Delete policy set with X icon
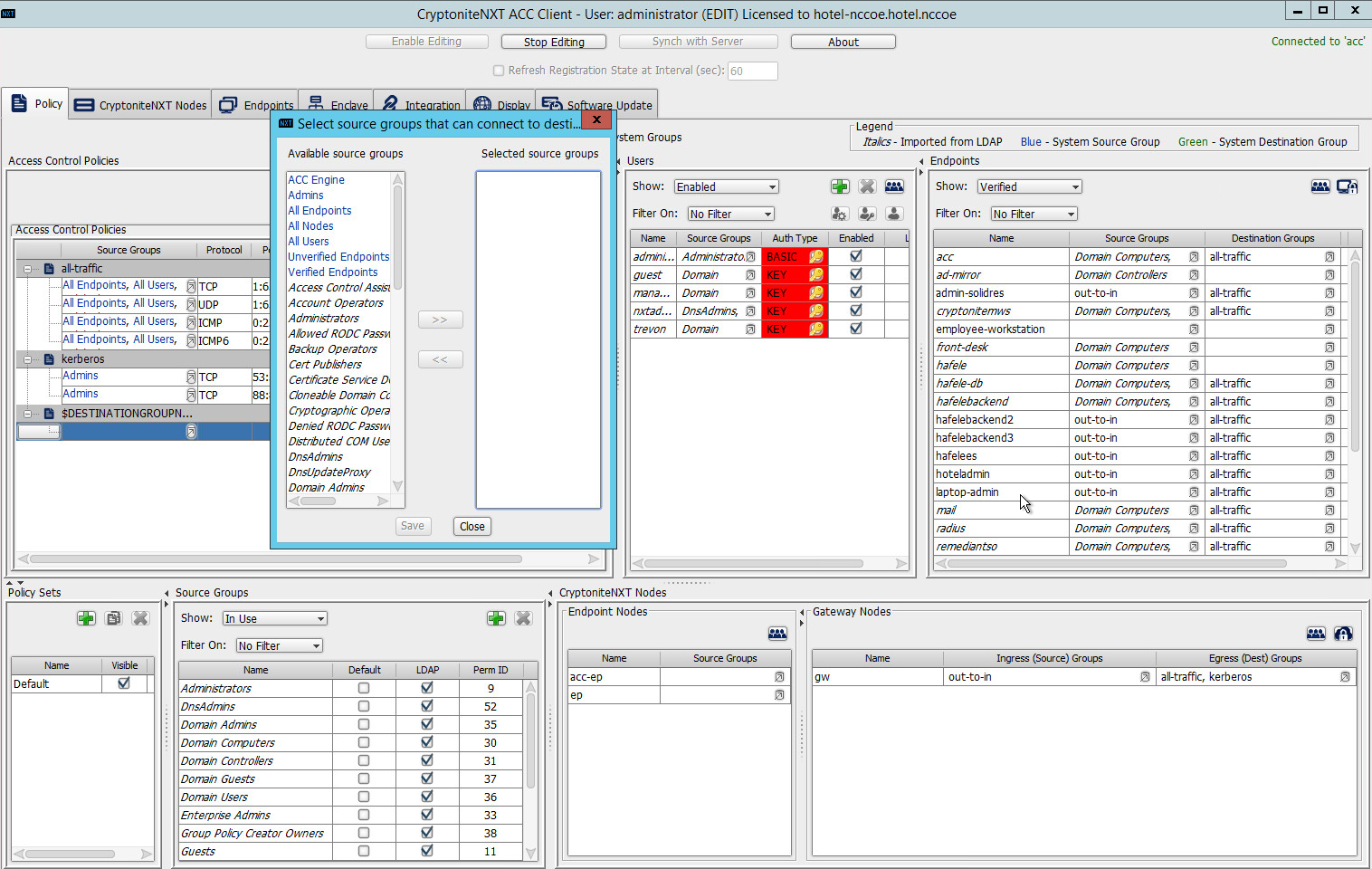Screen dimensions: 1372x869 coord(140,618)
